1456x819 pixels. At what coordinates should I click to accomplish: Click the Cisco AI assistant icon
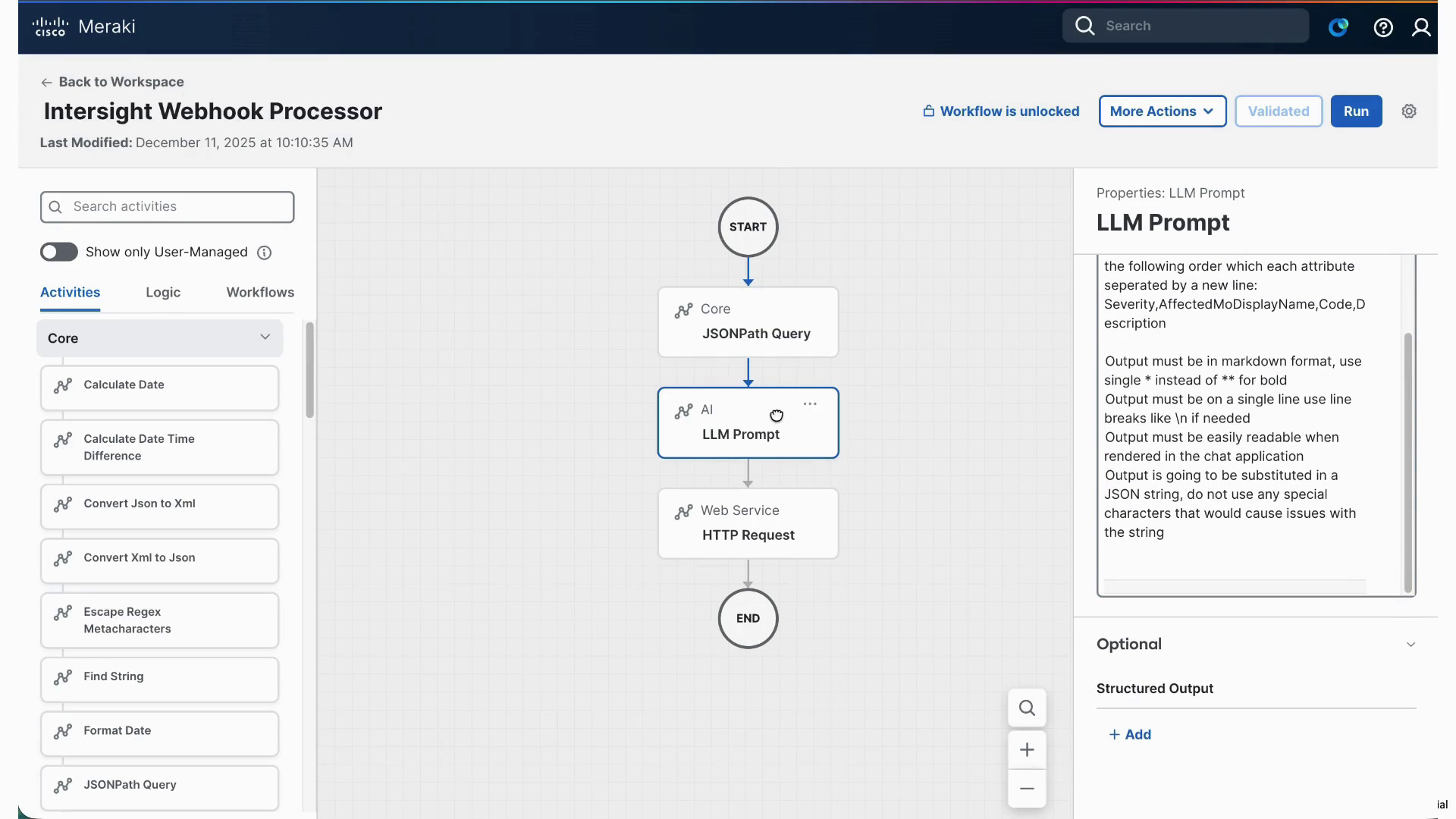click(1338, 27)
